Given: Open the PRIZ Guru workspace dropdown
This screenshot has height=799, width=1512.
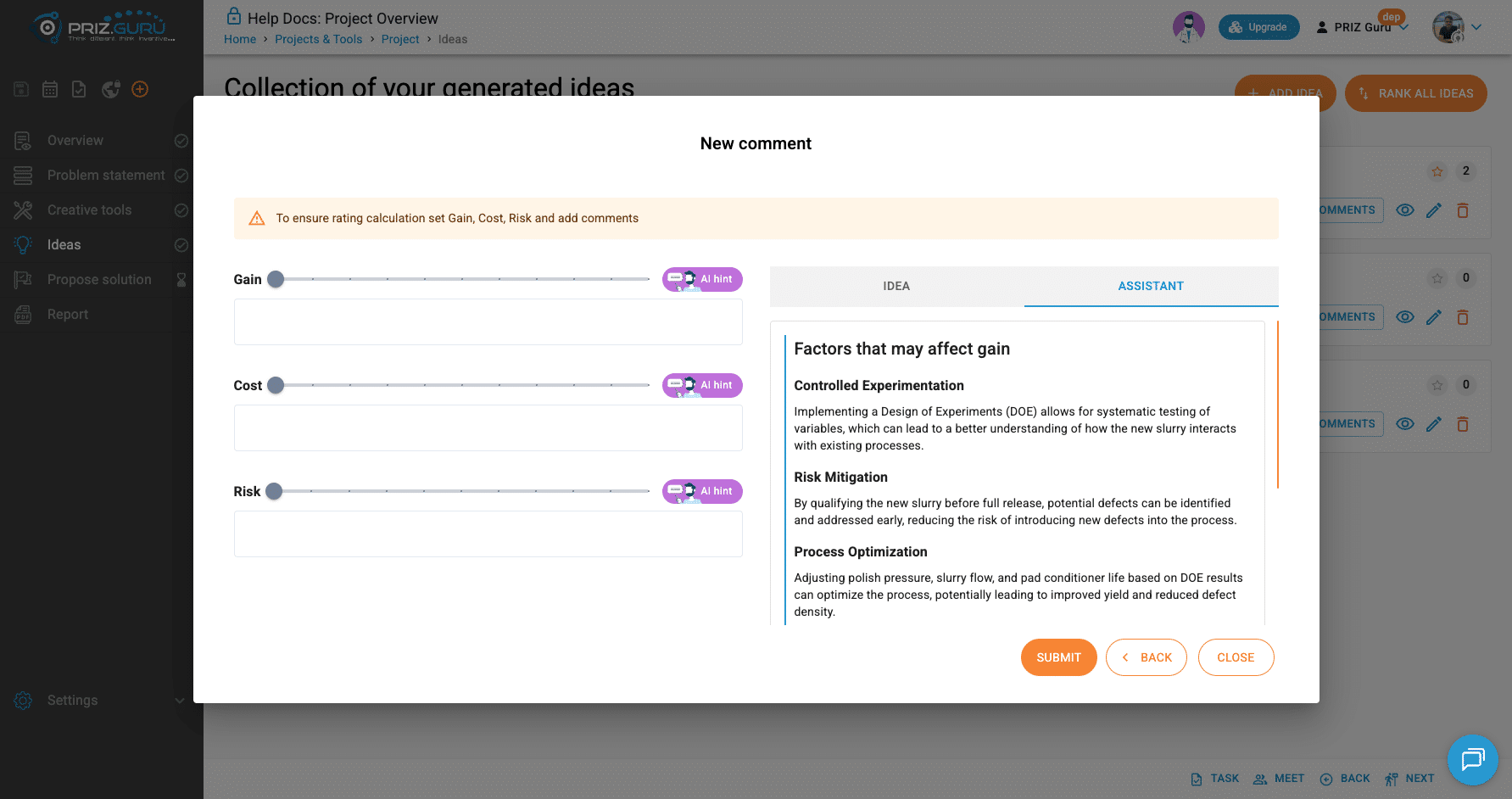Looking at the screenshot, I should tap(1362, 27).
